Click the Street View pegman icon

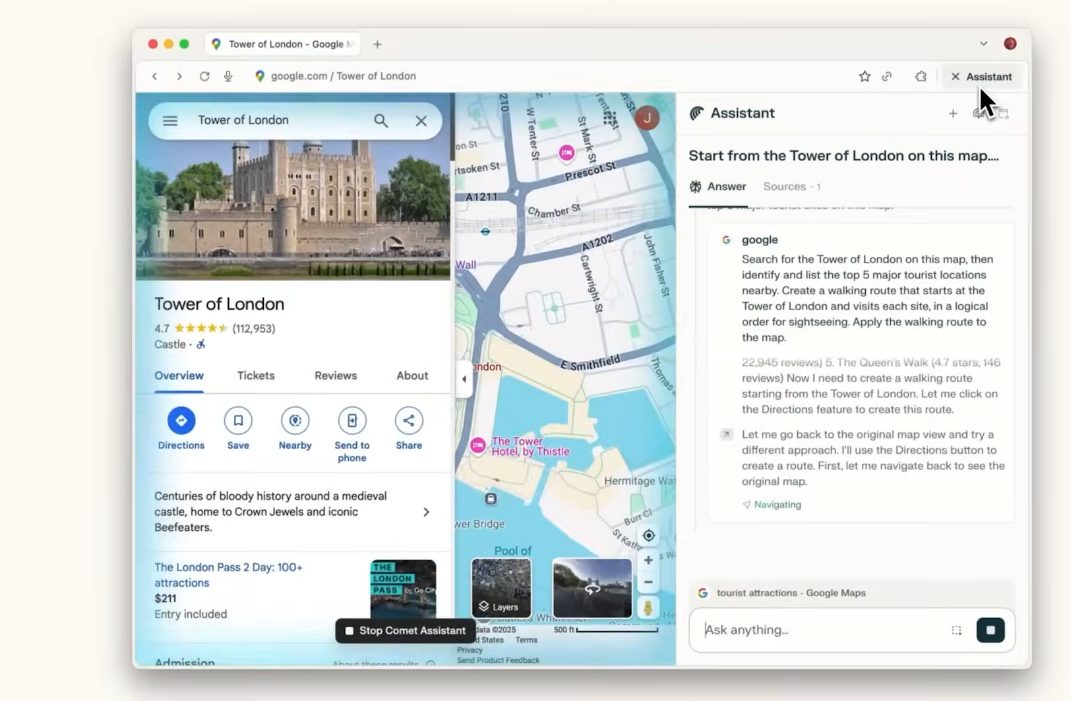648,607
